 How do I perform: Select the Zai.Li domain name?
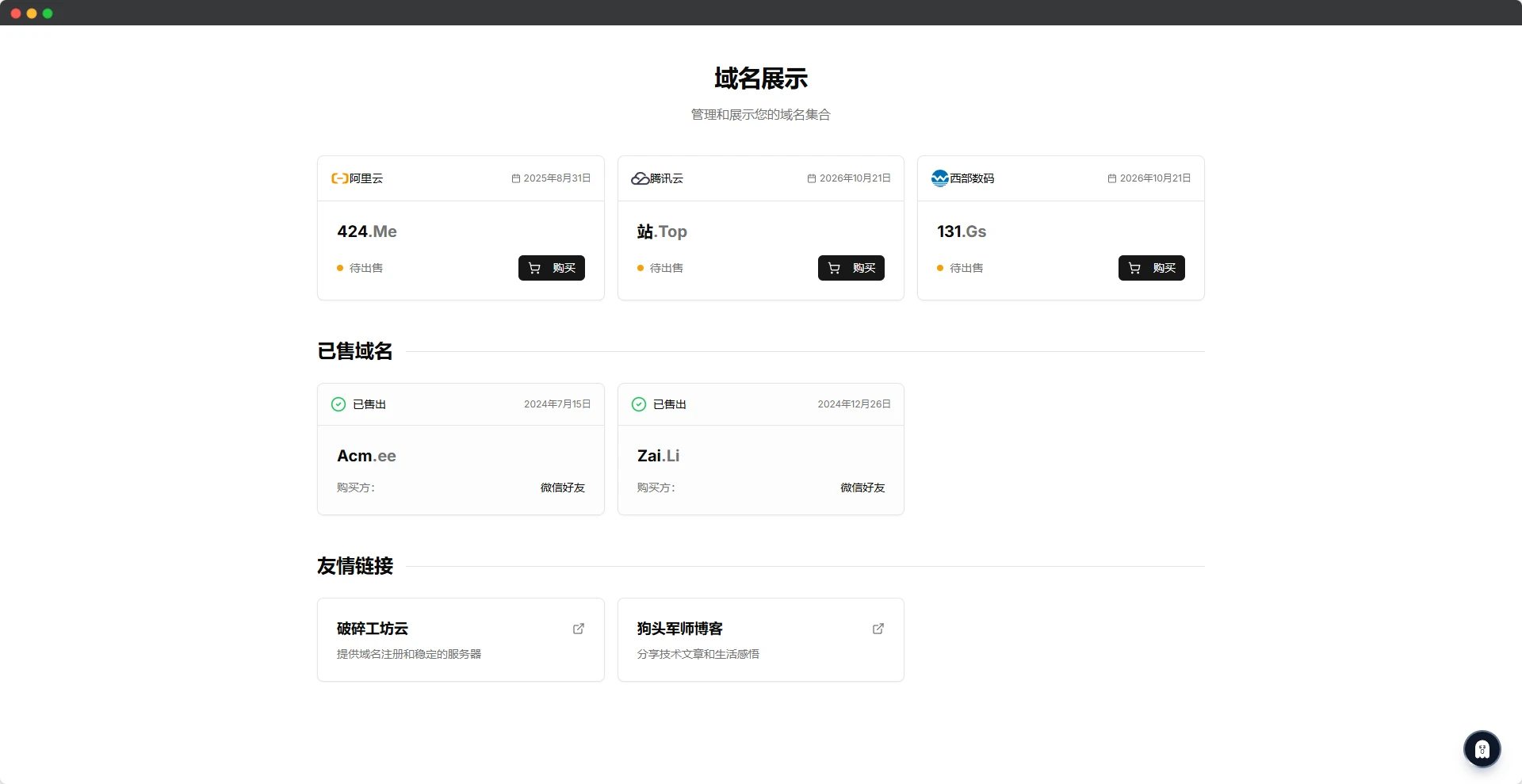tap(658, 456)
